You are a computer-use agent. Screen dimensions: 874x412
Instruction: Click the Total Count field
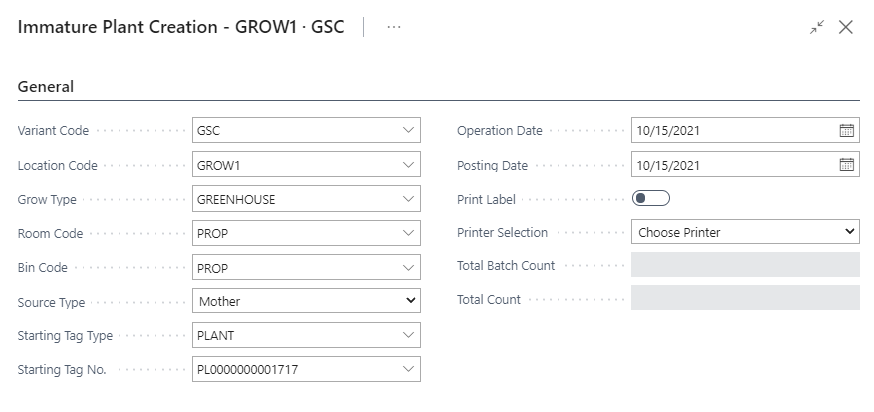746,298
